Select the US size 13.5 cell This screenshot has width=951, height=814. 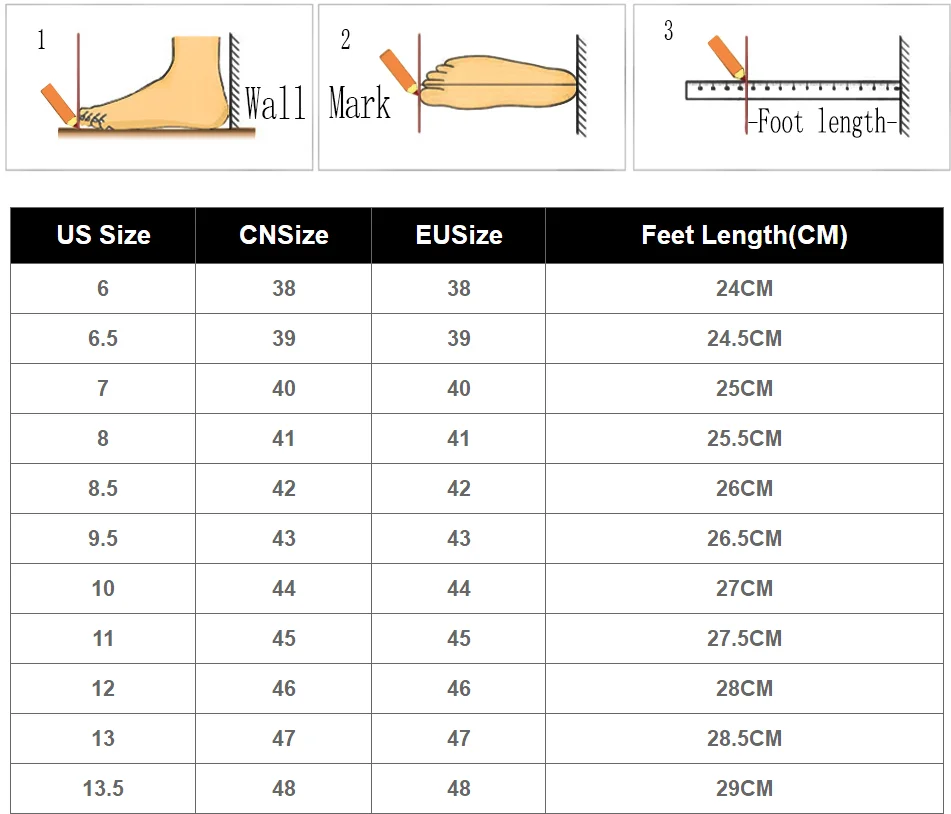(103, 789)
